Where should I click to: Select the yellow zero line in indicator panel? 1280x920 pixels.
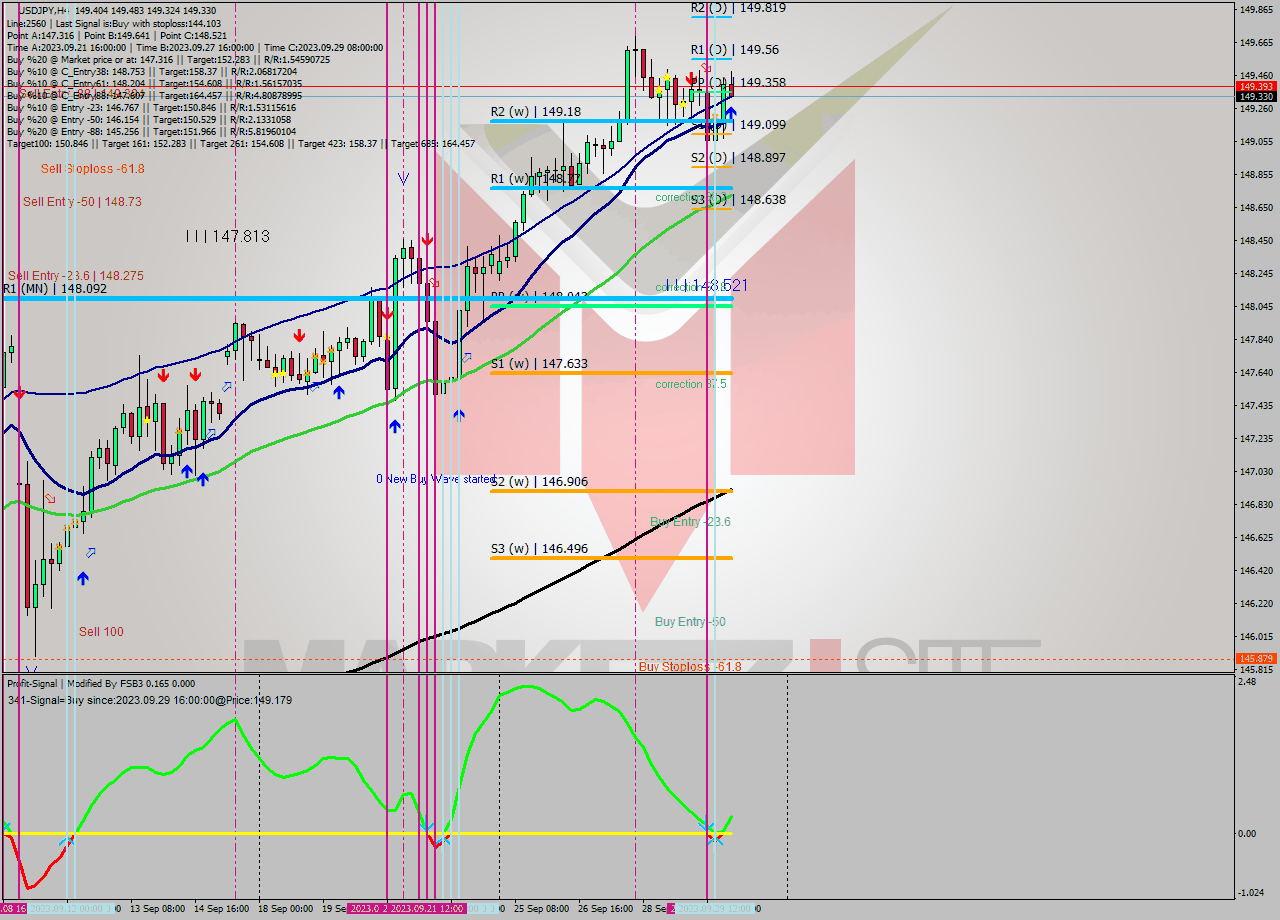(x=366, y=833)
